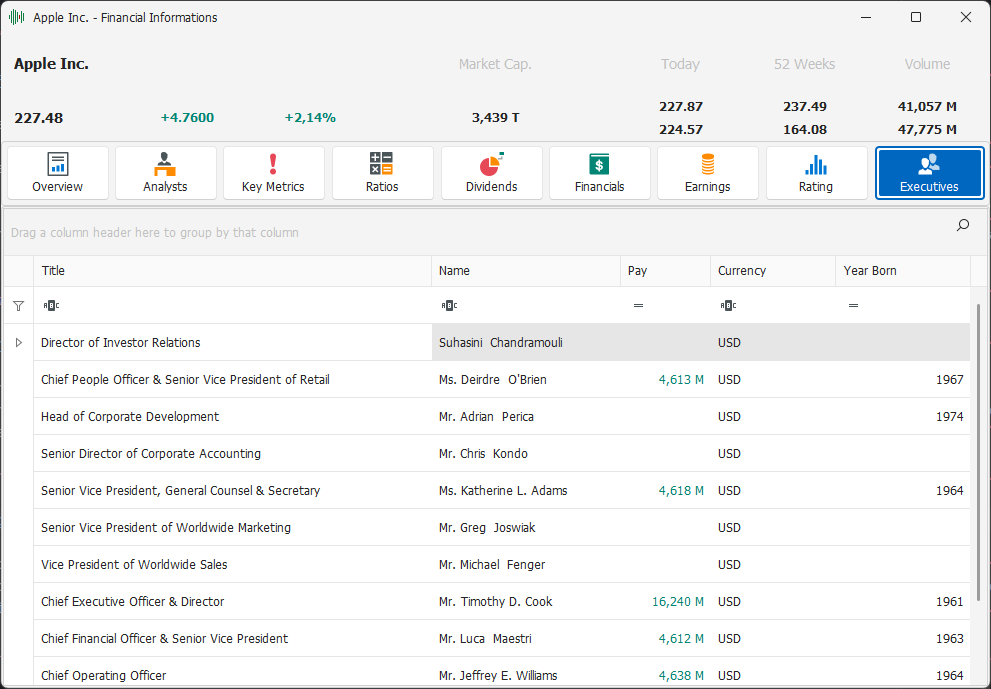Open the grid search magnifier icon

[963, 225]
